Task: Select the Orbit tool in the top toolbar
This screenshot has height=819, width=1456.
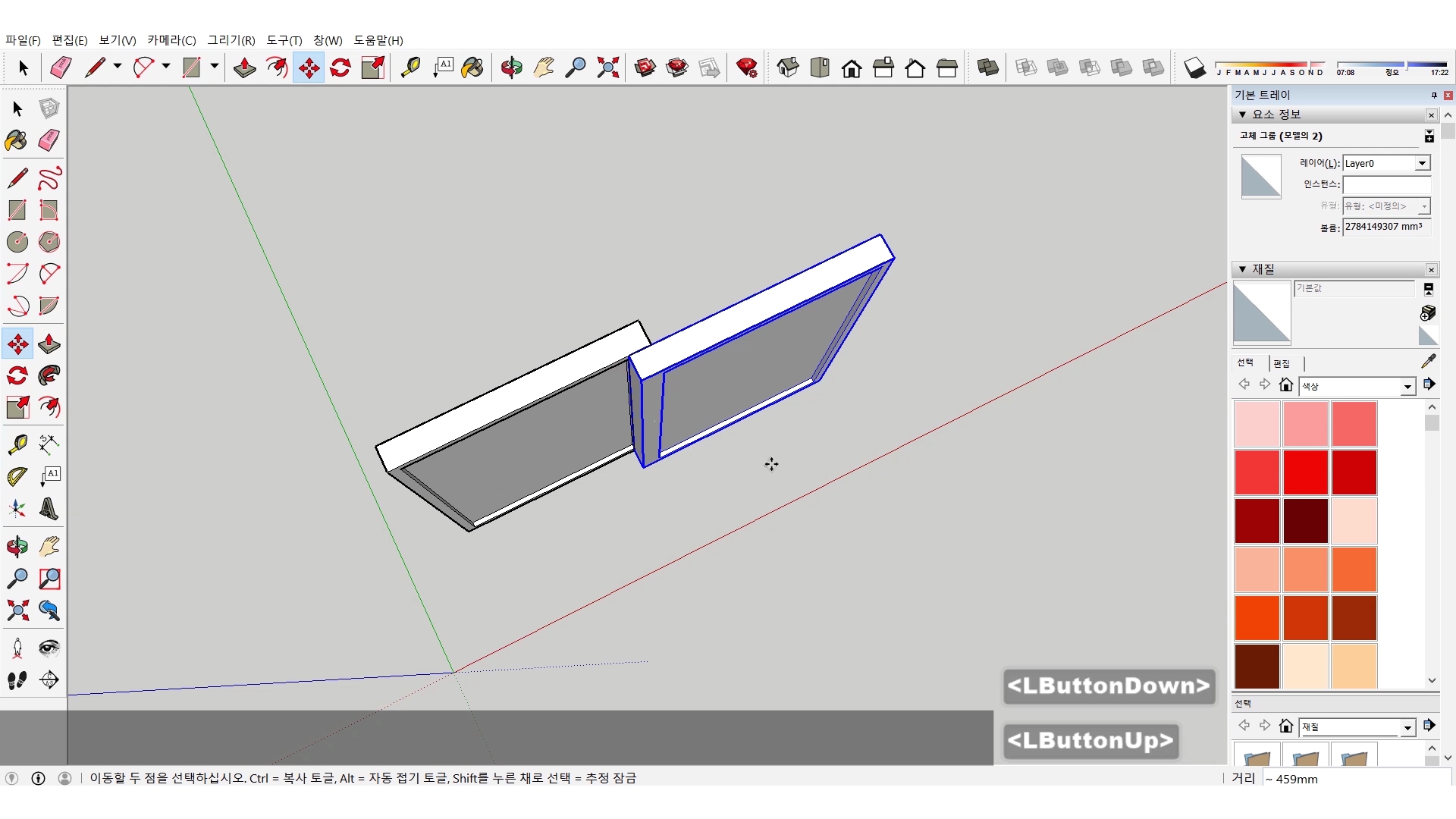Action: coord(511,67)
